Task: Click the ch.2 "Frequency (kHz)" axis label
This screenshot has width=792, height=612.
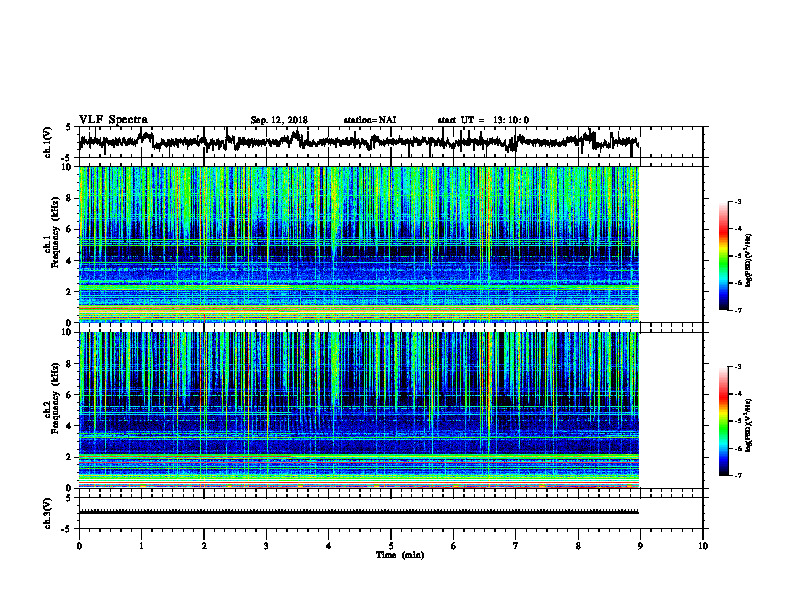Action: click(x=56, y=398)
